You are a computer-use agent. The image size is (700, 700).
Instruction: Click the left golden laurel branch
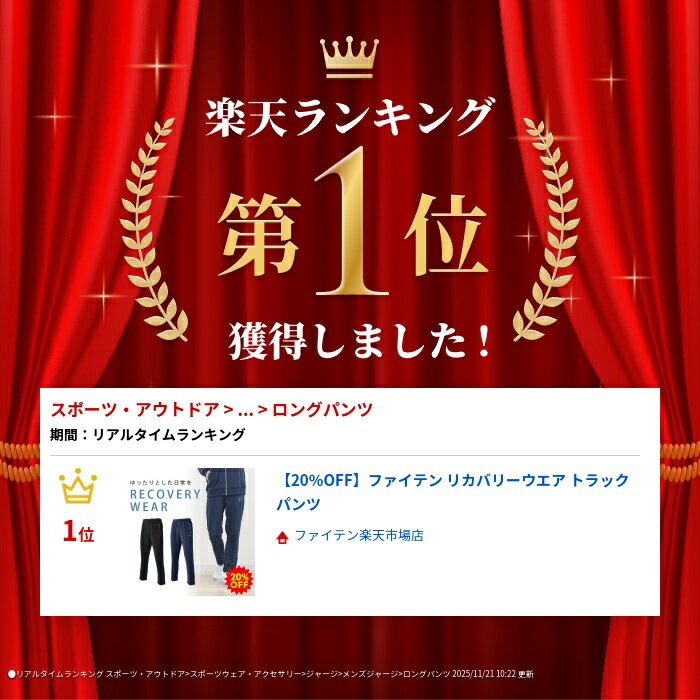coord(154,230)
